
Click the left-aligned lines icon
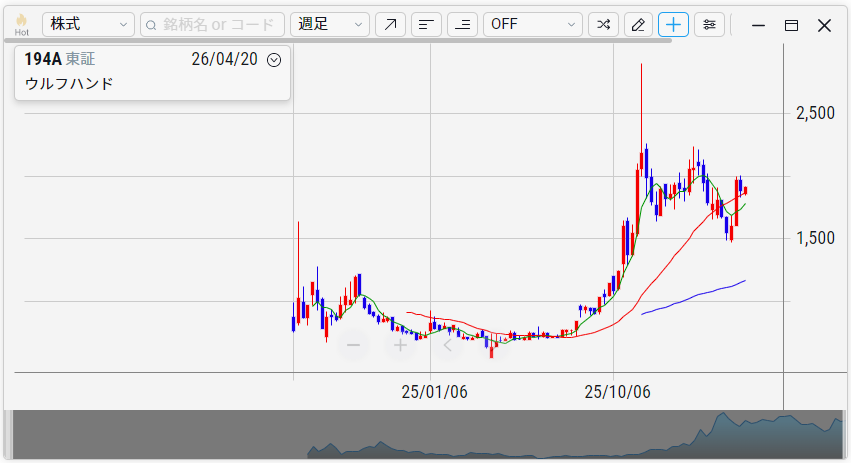click(427, 25)
